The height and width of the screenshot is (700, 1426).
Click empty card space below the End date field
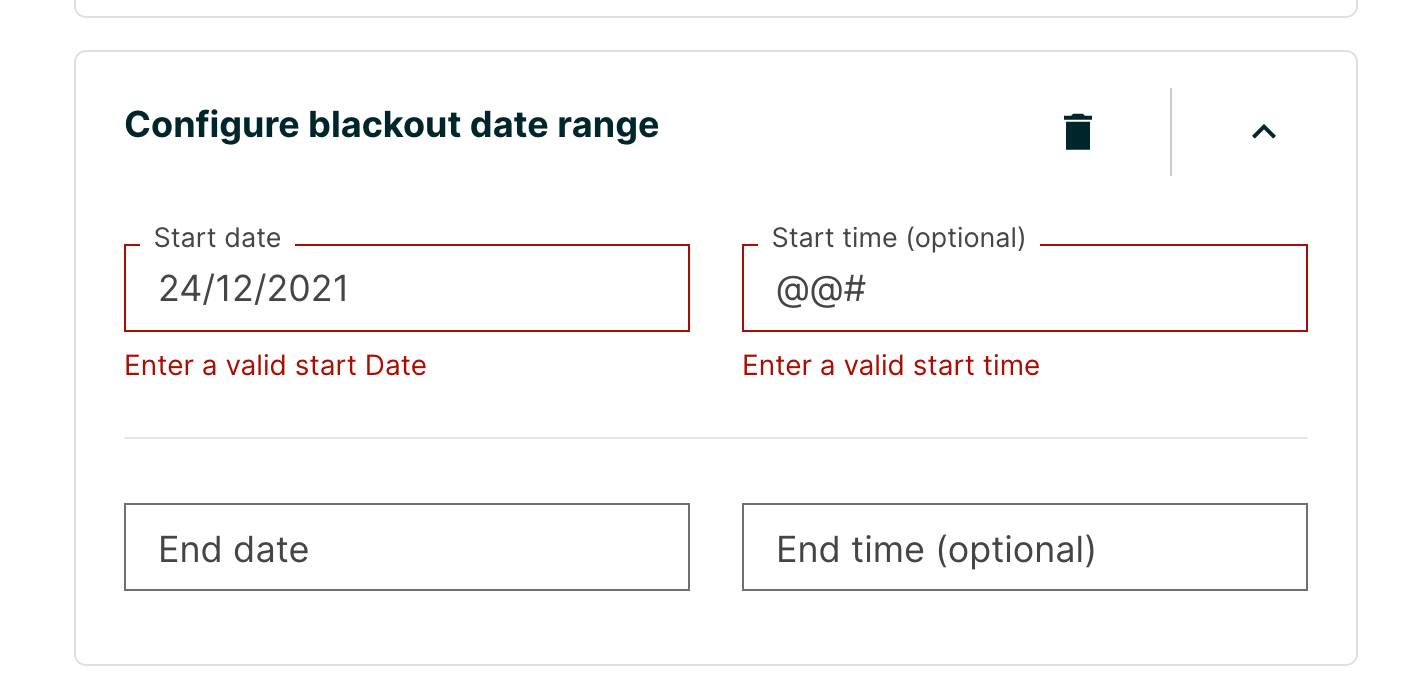click(x=407, y=627)
